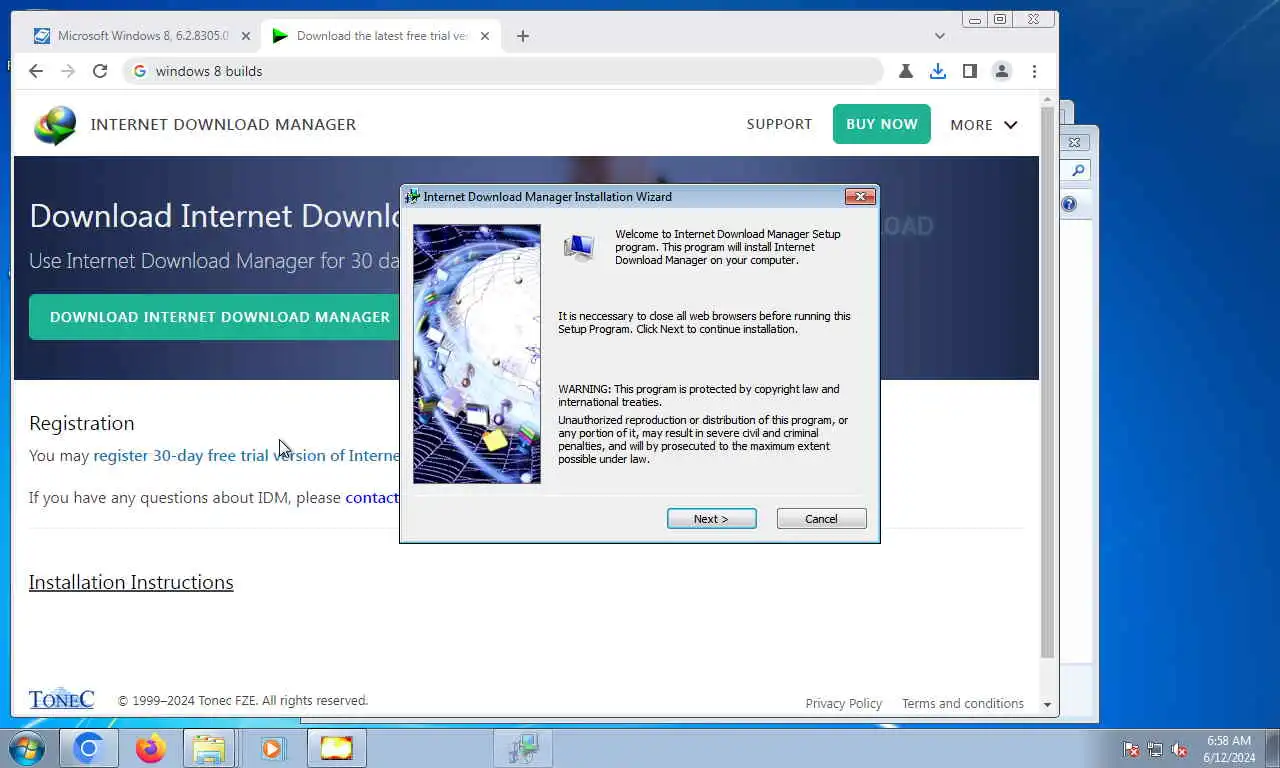The image size is (1280, 768).
Task: Close the Download free trial tab
Action: click(x=485, y=36)
